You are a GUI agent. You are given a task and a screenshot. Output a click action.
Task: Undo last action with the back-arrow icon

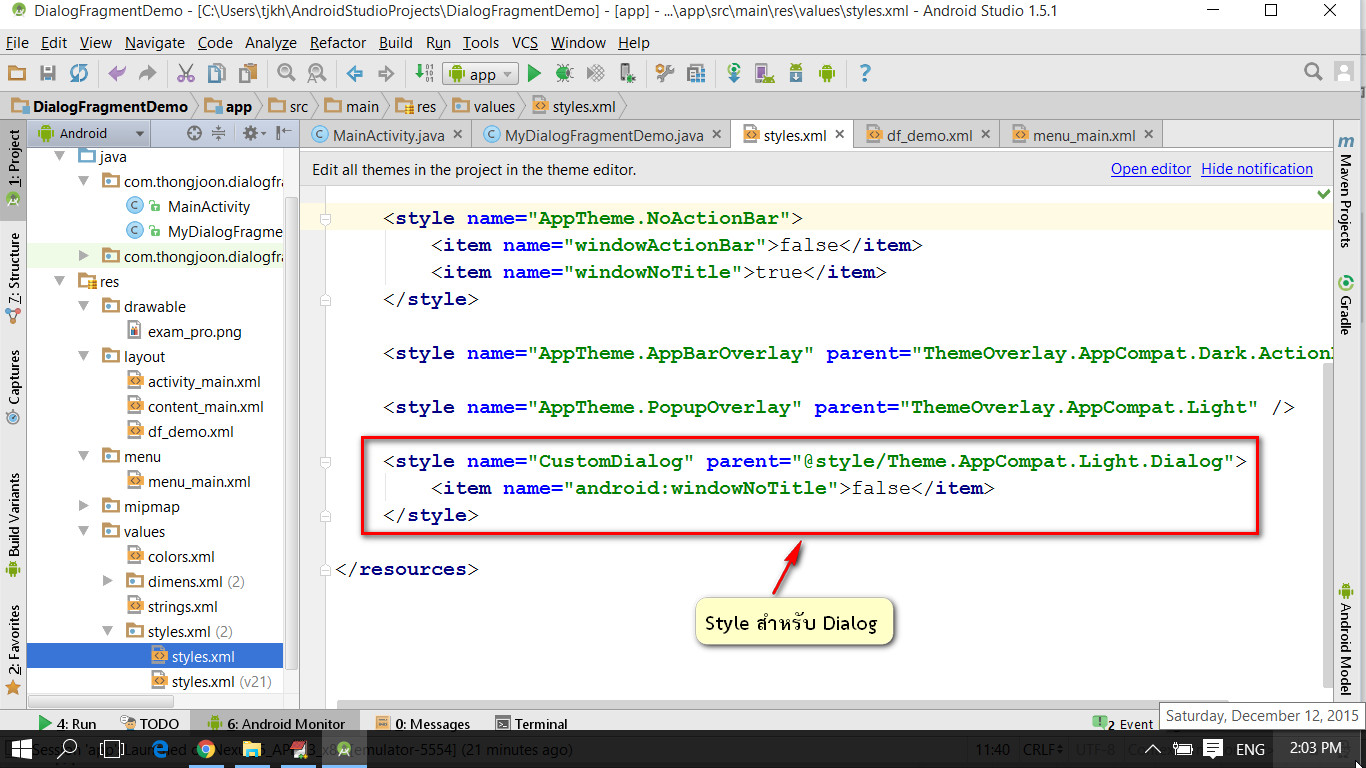(x=116, y=73)
